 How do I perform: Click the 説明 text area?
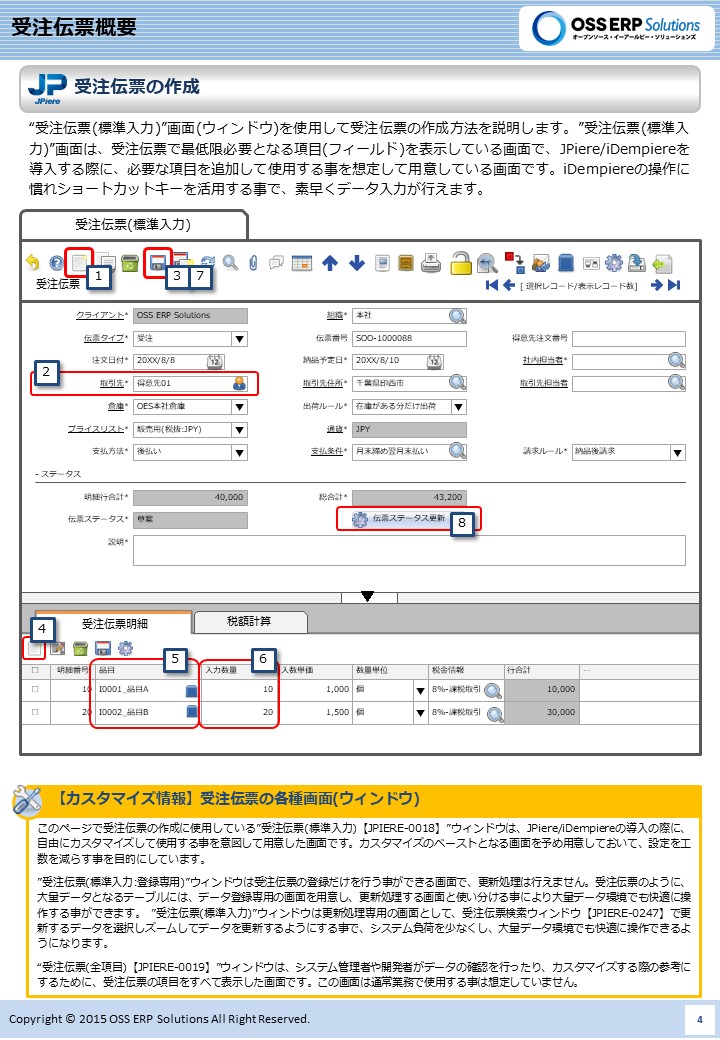click(x=409, y=550)
